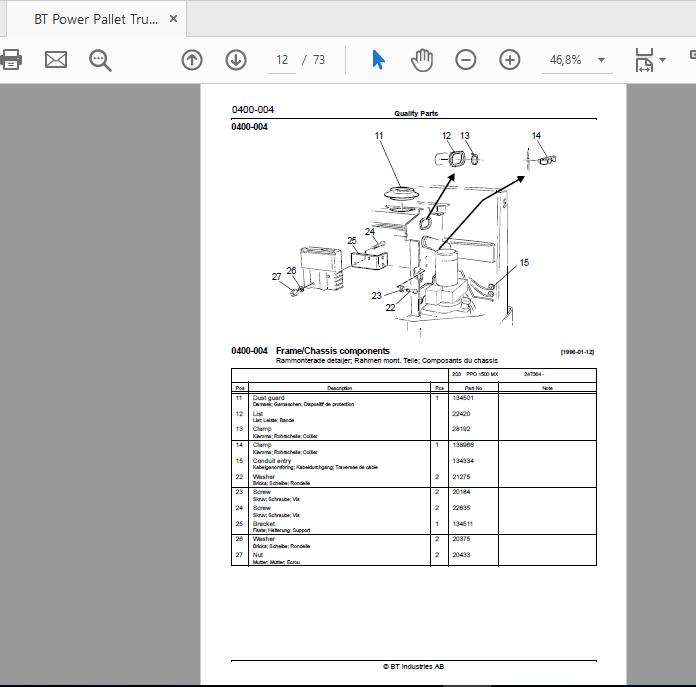Zoom out with the minus button
Viewport: 696px width, 687px height.
coord(466,60)
